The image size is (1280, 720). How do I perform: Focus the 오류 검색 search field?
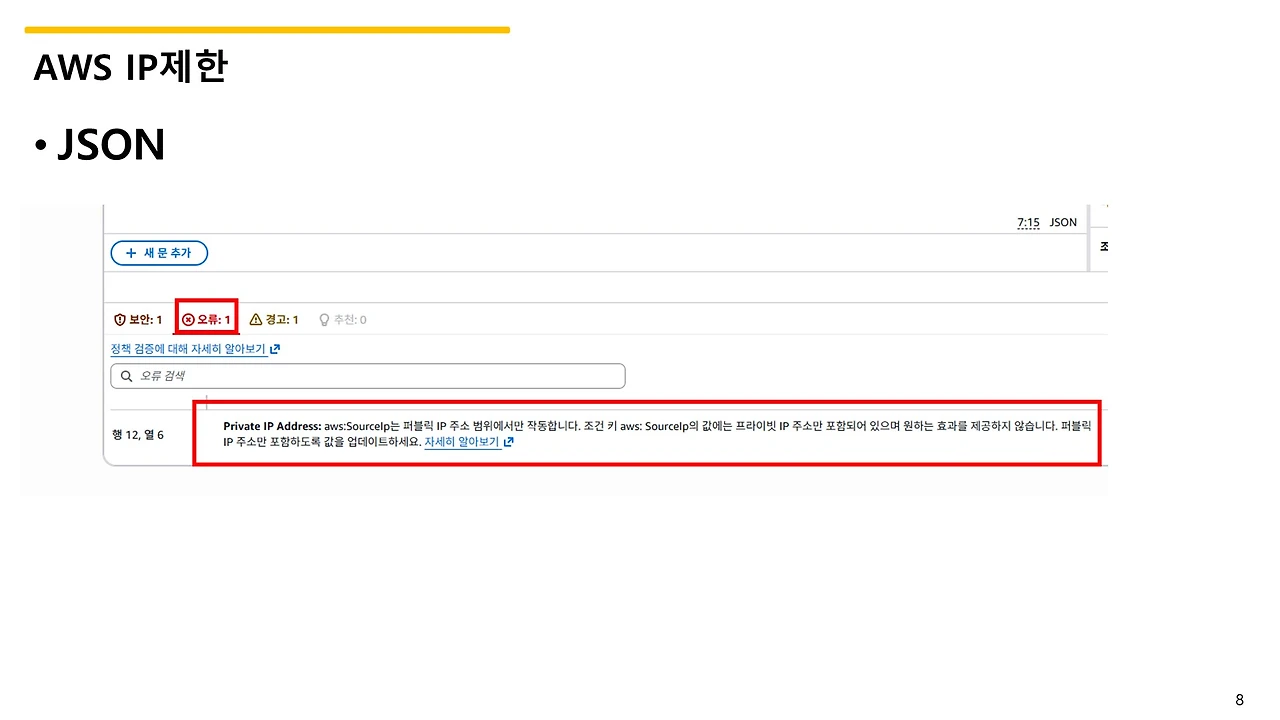tap(368, 376)
